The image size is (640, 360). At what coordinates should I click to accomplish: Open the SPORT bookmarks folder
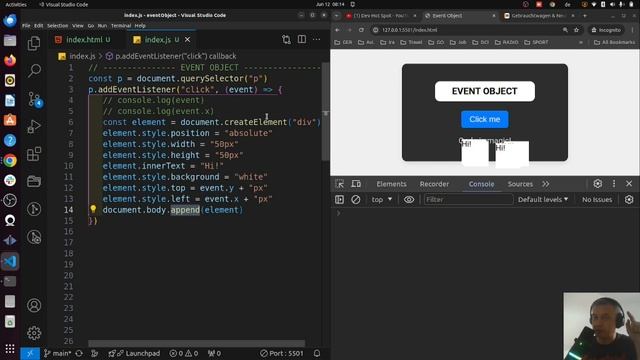coord(536,42)
